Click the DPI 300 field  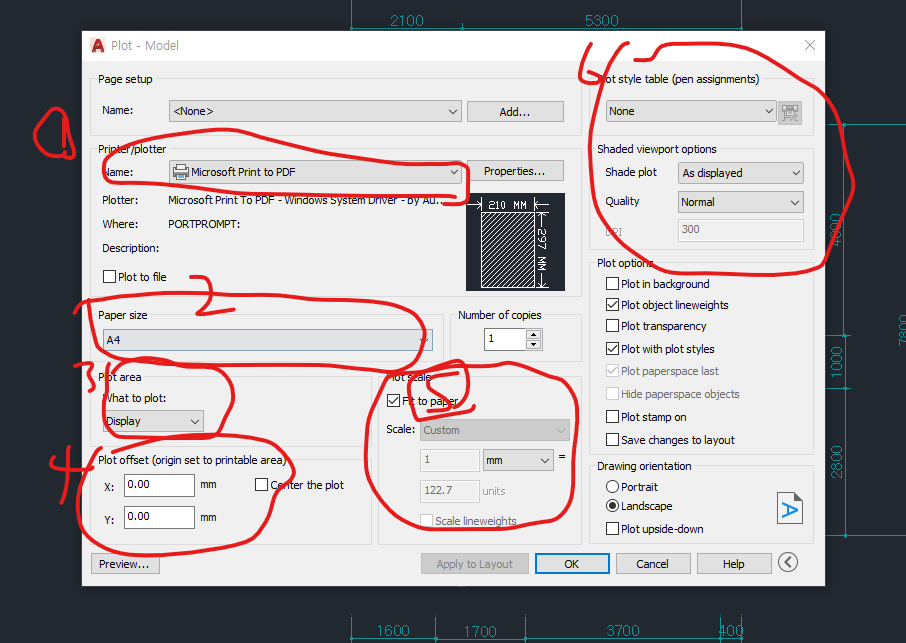coord(741,230)
